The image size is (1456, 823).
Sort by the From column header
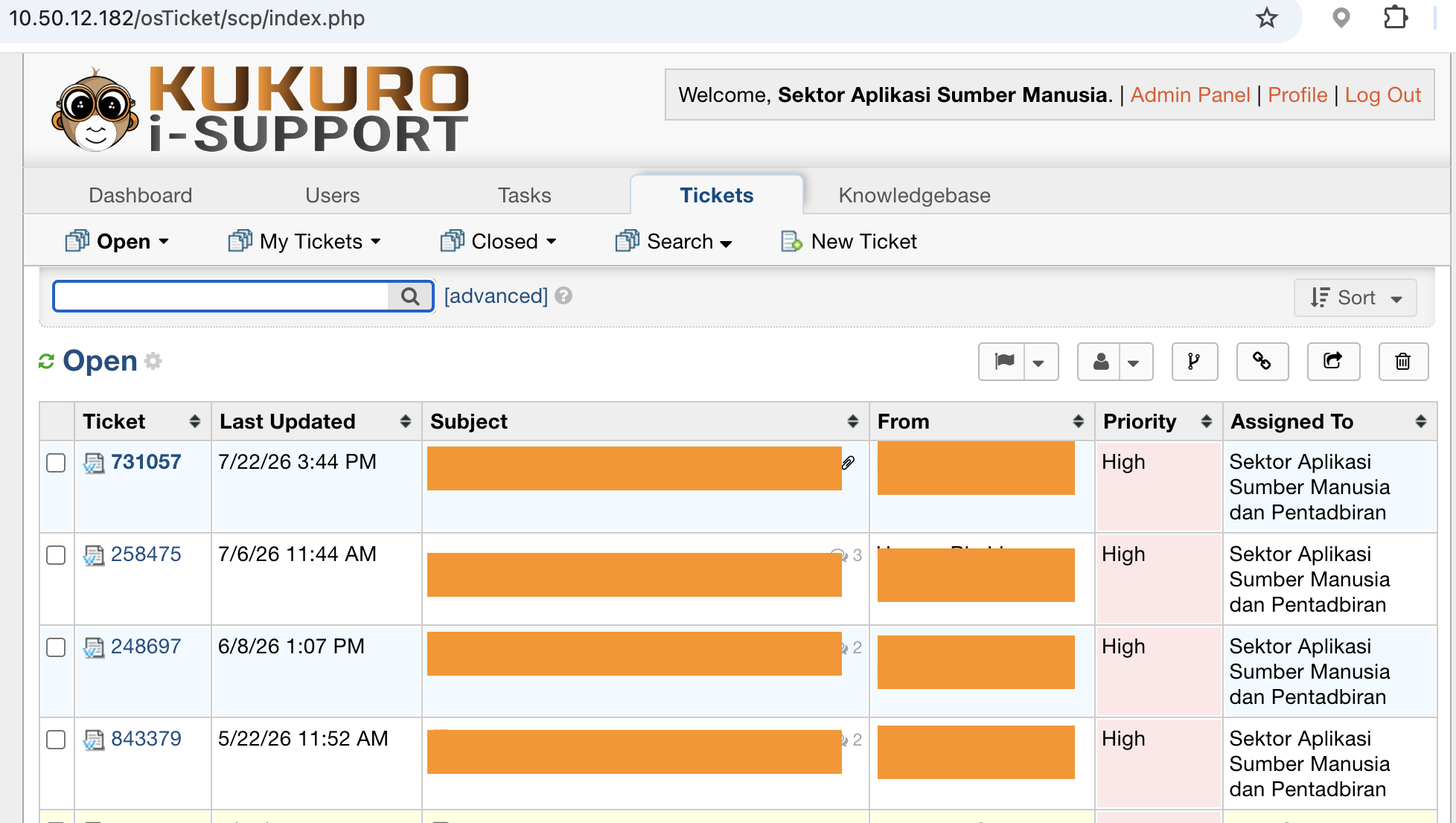click(x=982, y=421)
